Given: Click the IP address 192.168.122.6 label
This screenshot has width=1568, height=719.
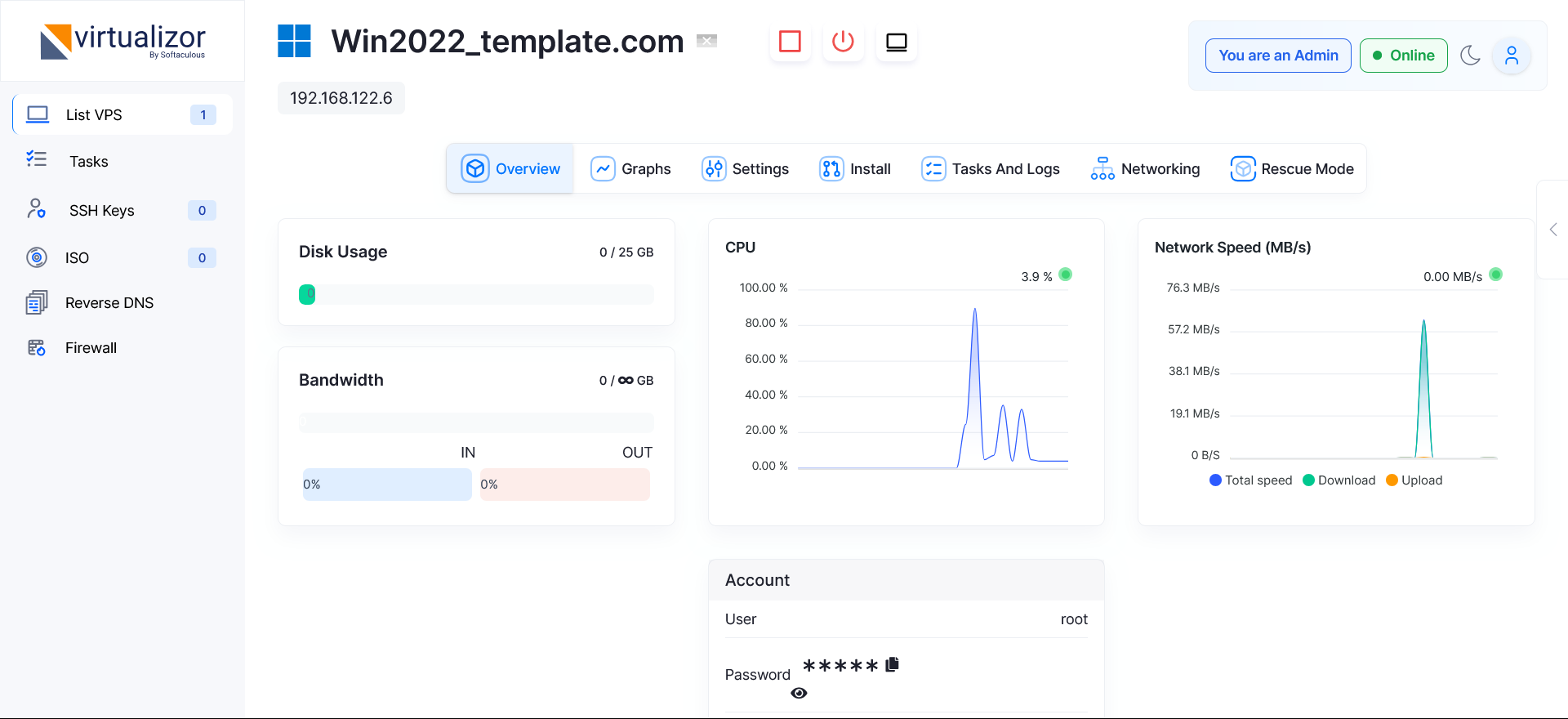Looking at the screenshot, I should [341, 98].
